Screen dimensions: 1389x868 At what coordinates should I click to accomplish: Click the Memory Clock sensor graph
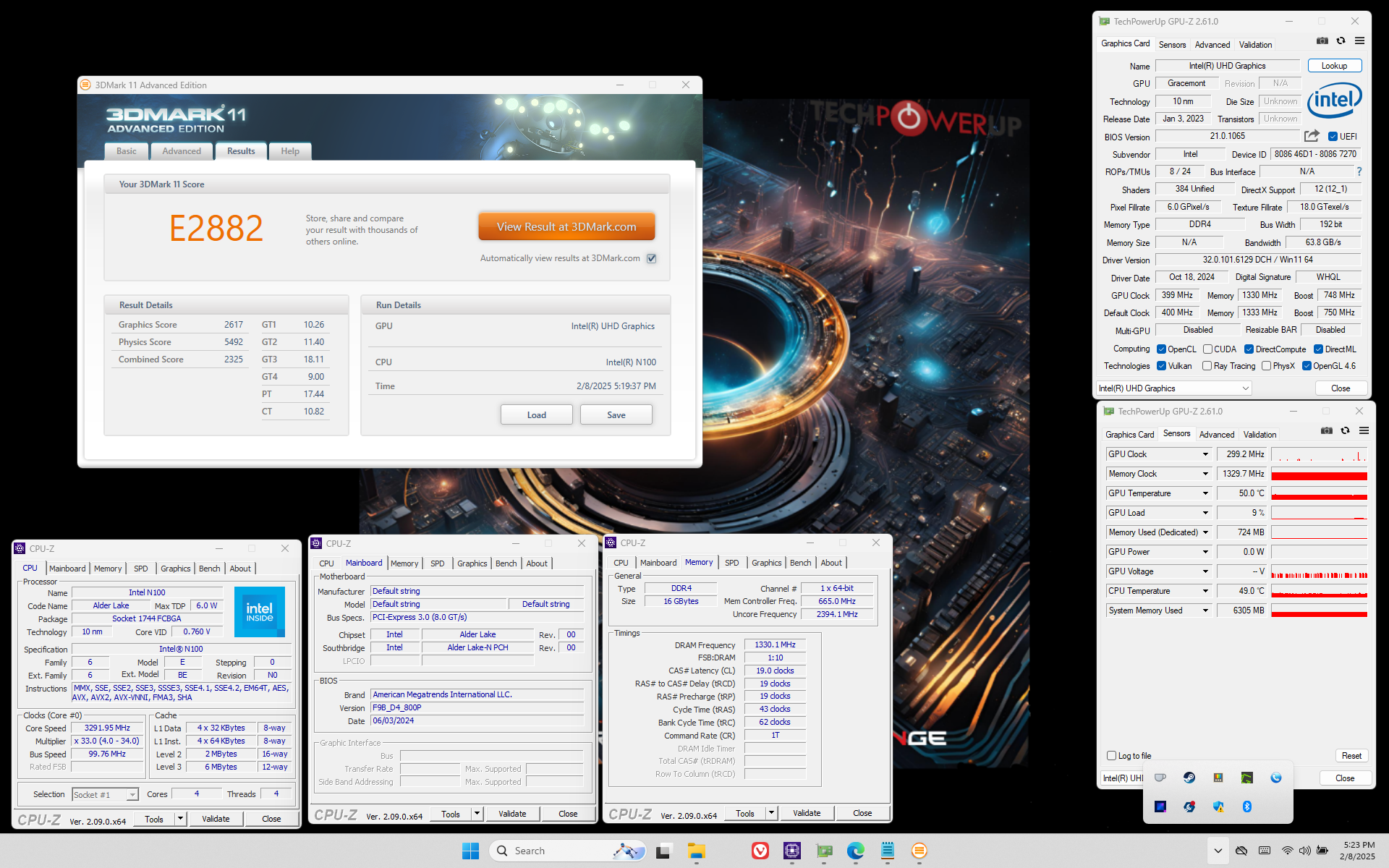tap(1319, 474)
